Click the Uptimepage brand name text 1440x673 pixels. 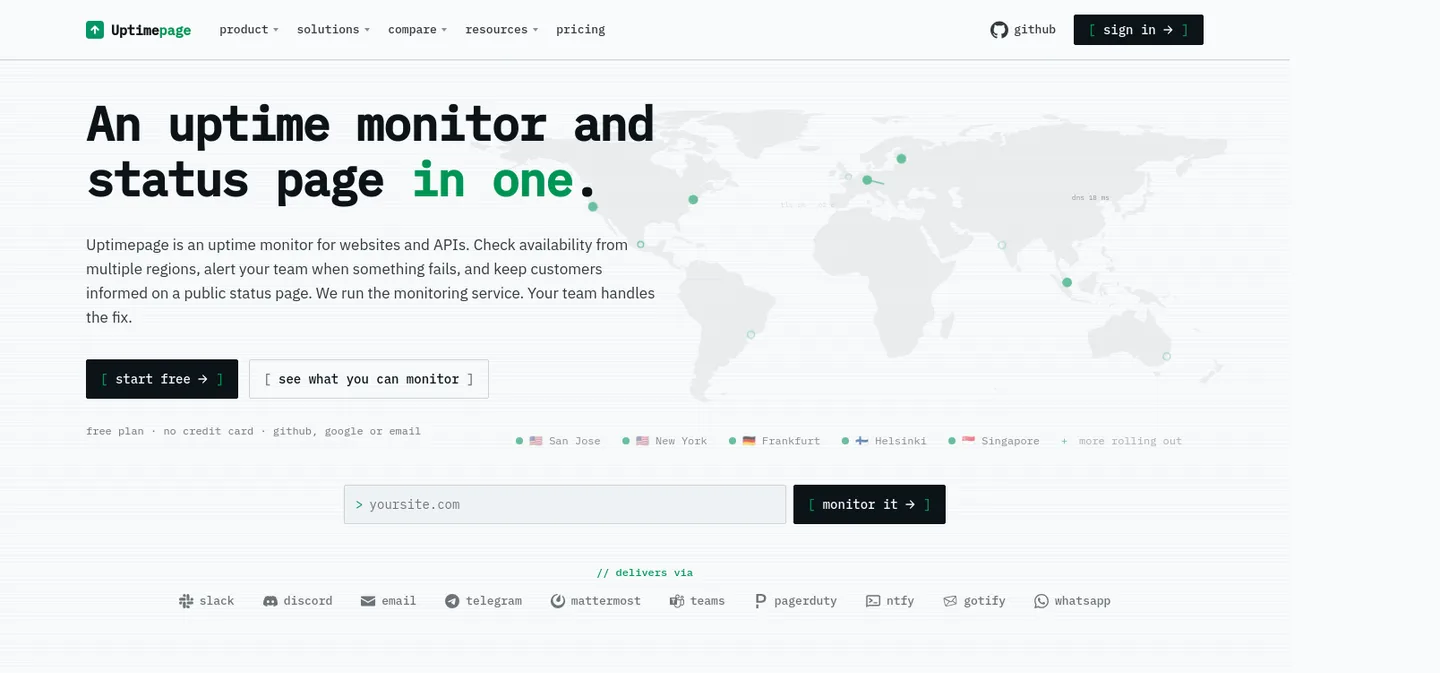tap(151, 30)
